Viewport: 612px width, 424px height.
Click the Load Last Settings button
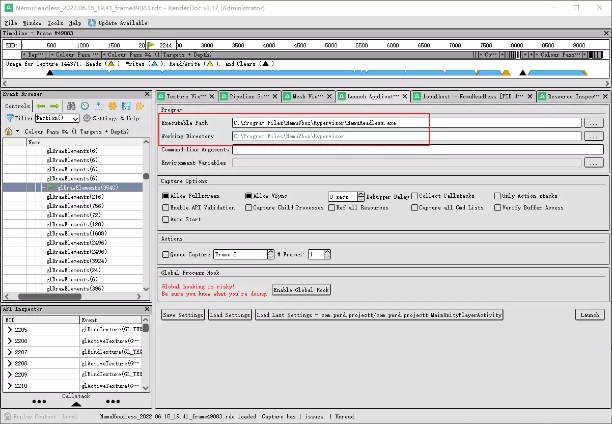[x=379, y=315]
